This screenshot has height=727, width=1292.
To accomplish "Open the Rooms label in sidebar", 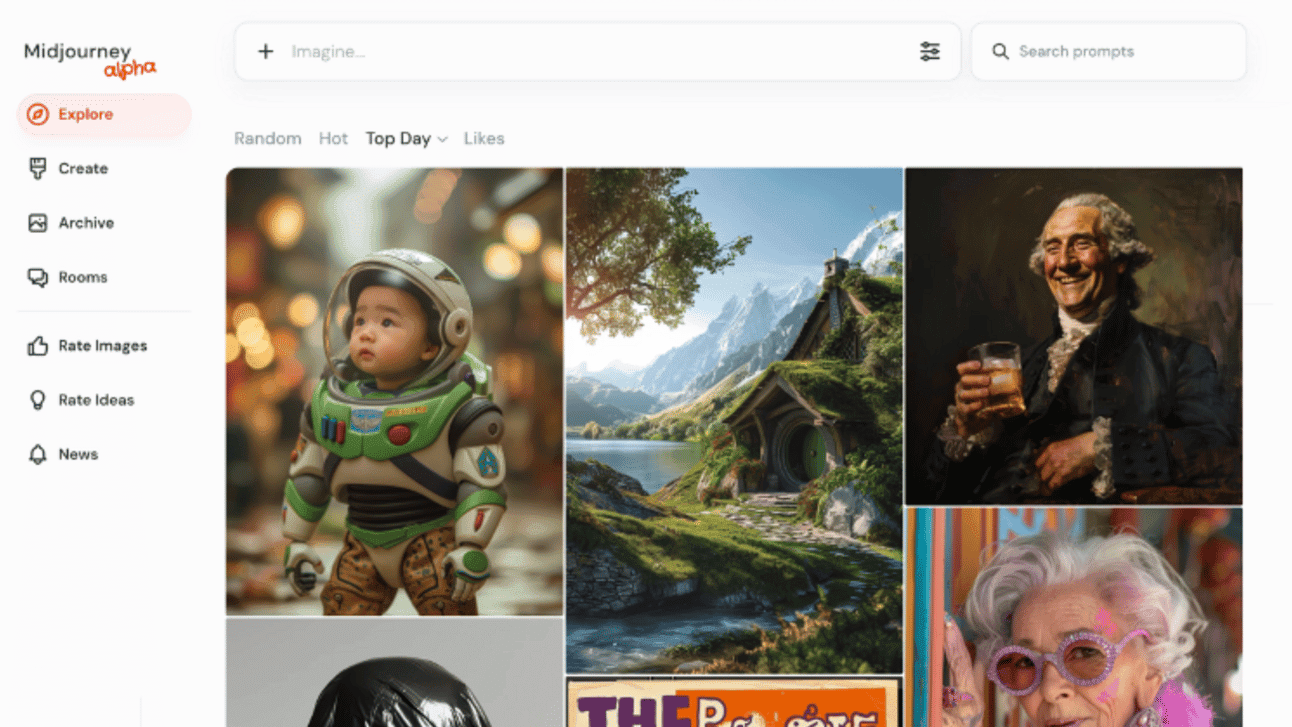I will coord(83,277).
